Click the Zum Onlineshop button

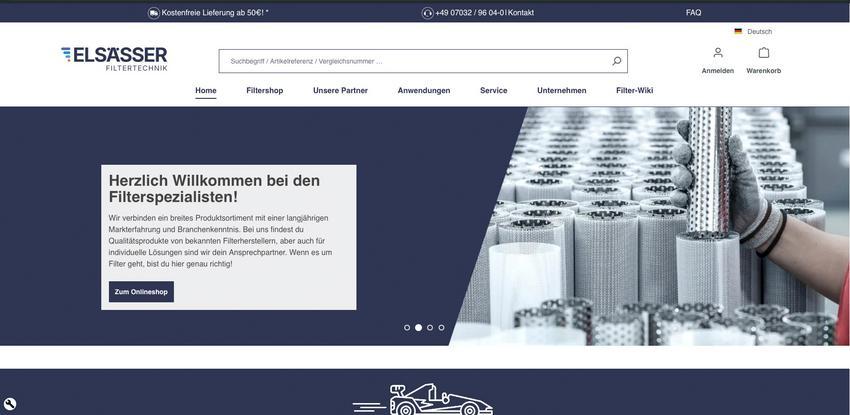pos(141,291)
